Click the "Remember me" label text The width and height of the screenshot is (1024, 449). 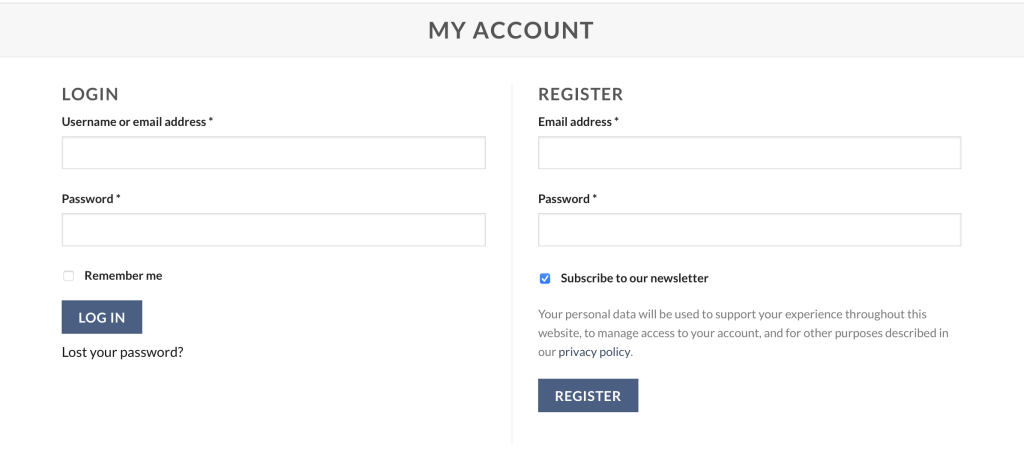tap(123, 276)
